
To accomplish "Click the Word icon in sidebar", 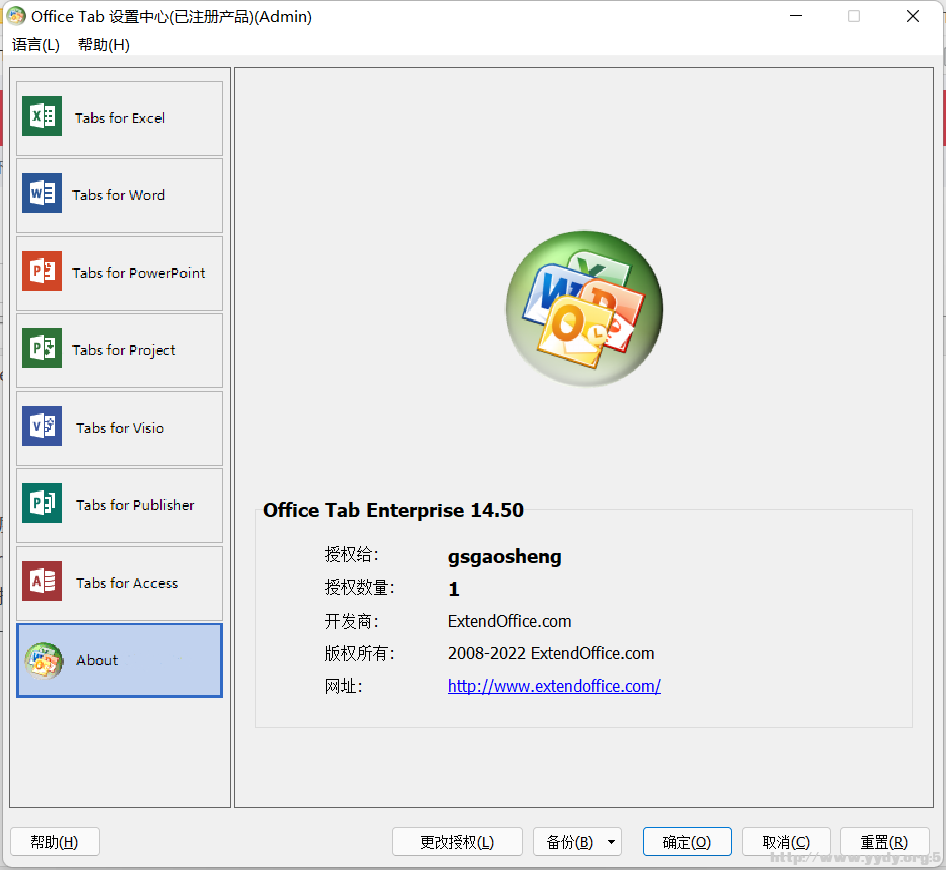I will tap(42, 193).
